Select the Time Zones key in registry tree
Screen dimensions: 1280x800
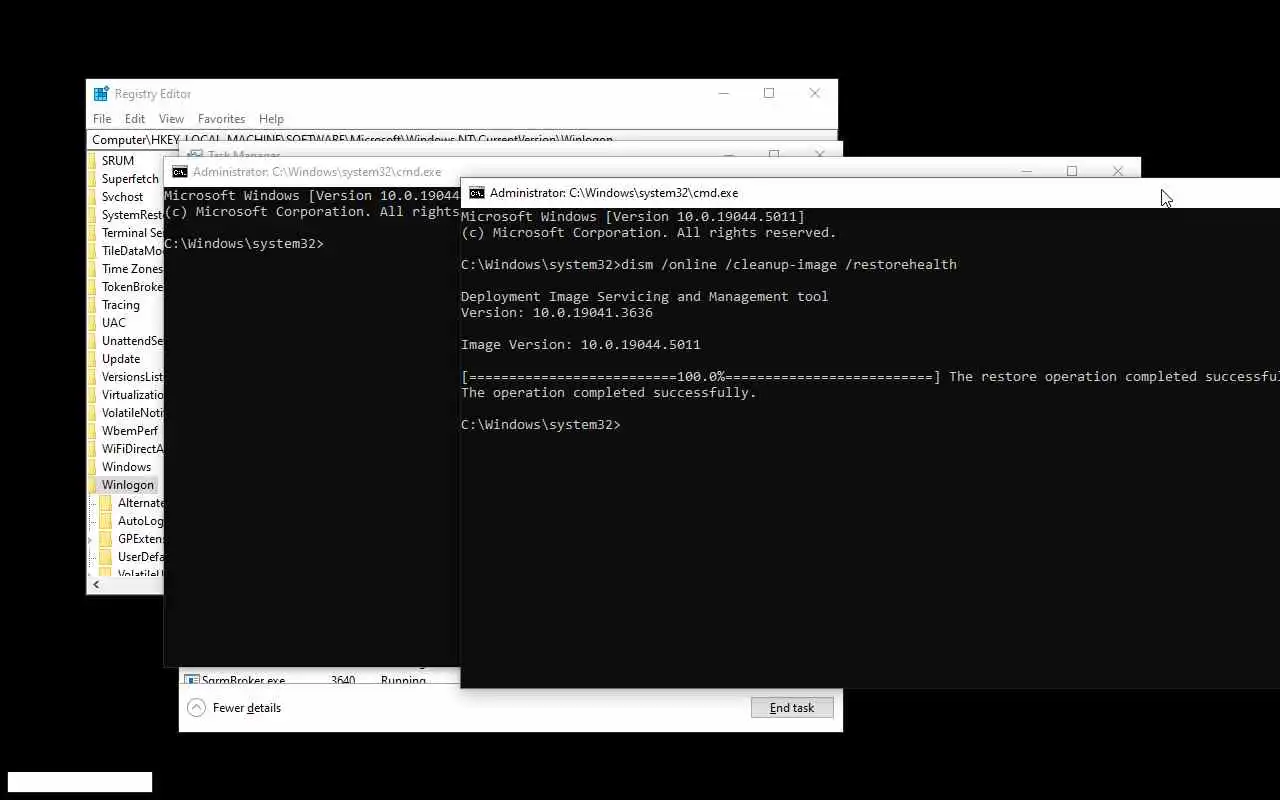(x=132, y=269)
